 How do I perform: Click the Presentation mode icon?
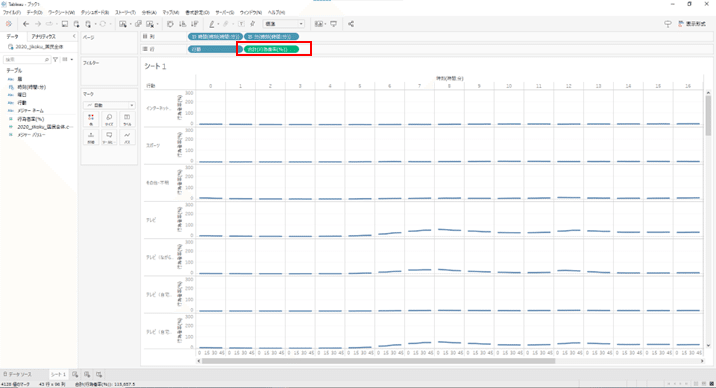tap(334, 24)
